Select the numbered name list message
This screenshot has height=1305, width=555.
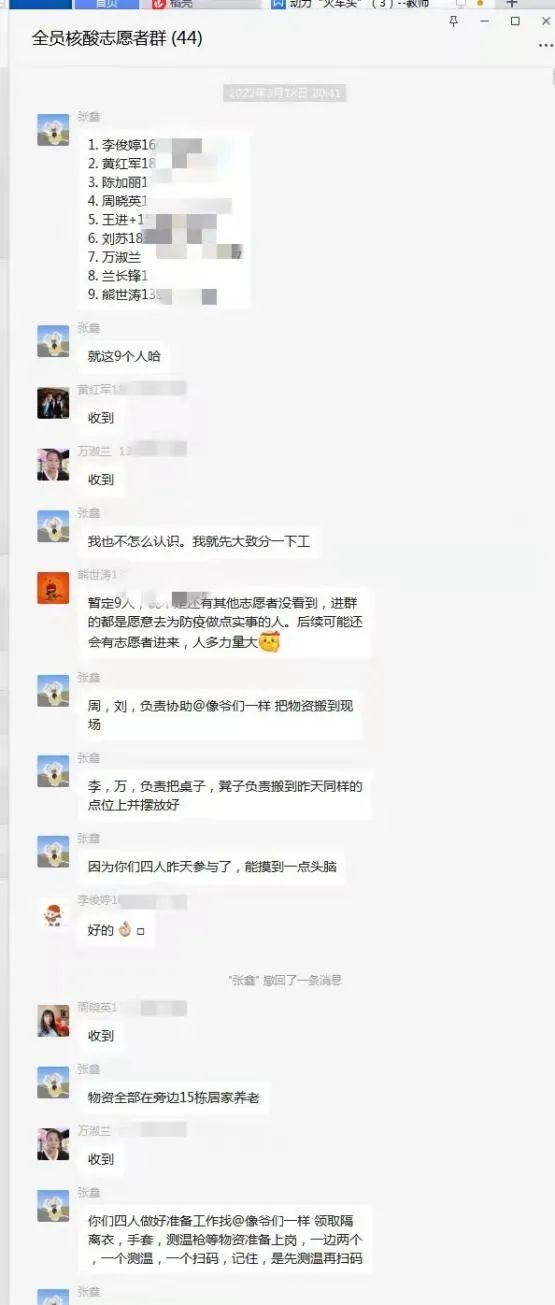164,219
